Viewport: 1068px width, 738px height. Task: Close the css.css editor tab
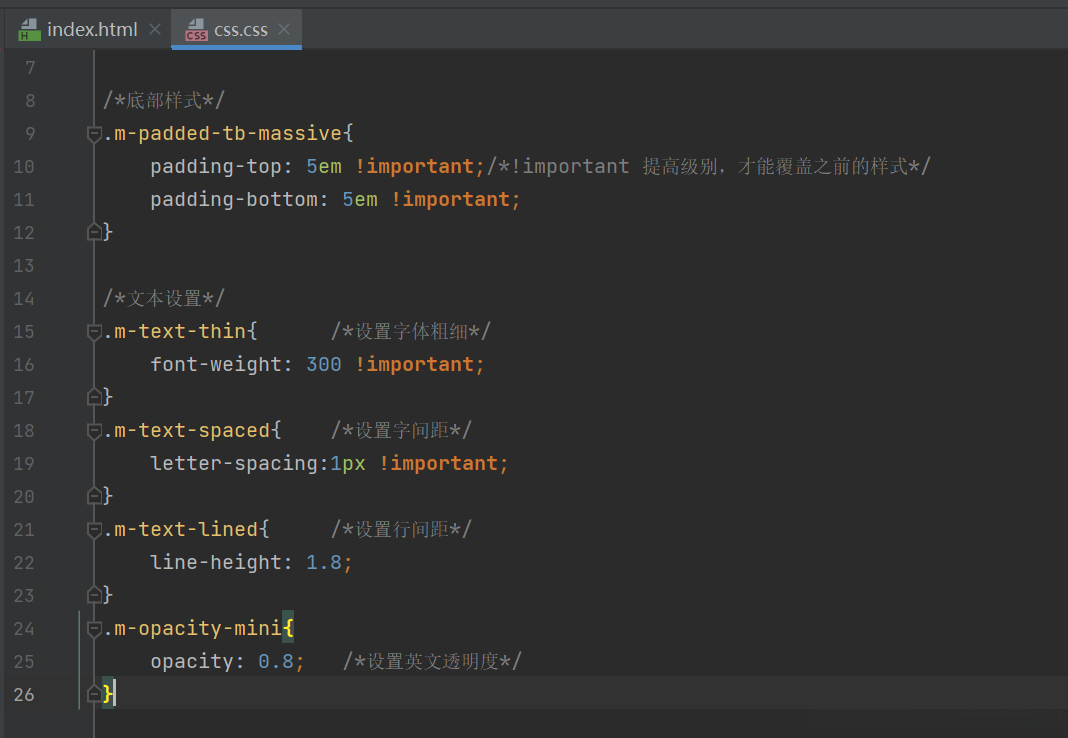click(284, 29)
